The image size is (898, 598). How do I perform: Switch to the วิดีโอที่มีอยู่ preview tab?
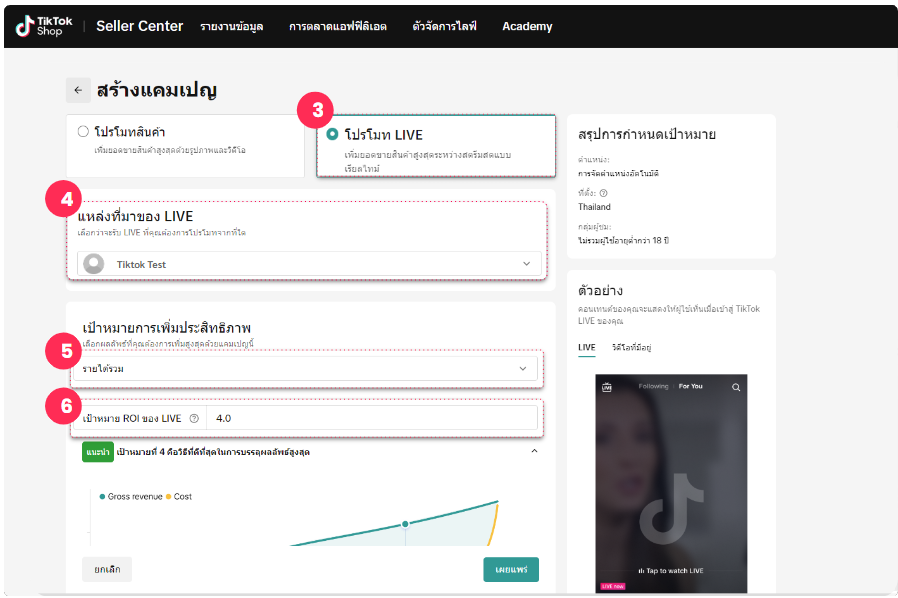(x=632, y=348)
